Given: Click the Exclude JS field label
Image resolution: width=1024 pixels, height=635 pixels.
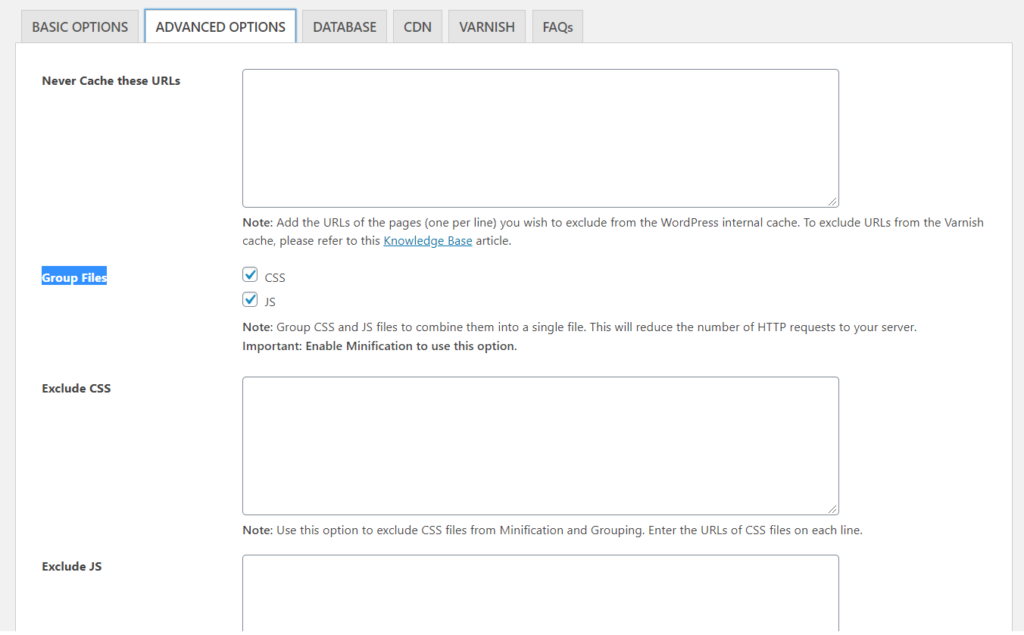Looking at the screenshot, I should (x=72, y=566).
